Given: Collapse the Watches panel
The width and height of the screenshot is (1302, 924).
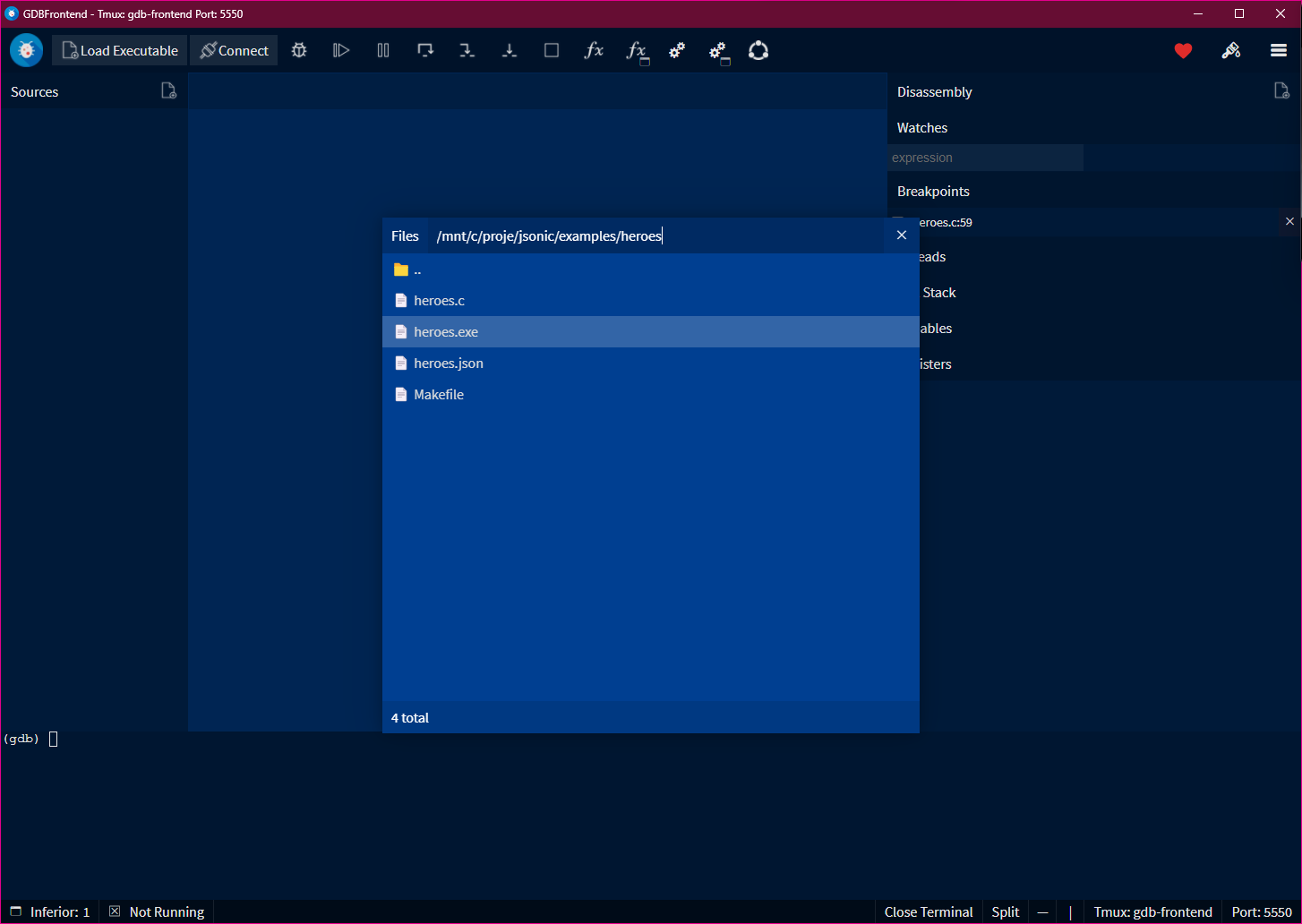Looking at the screenshot, I should point(921,127).
